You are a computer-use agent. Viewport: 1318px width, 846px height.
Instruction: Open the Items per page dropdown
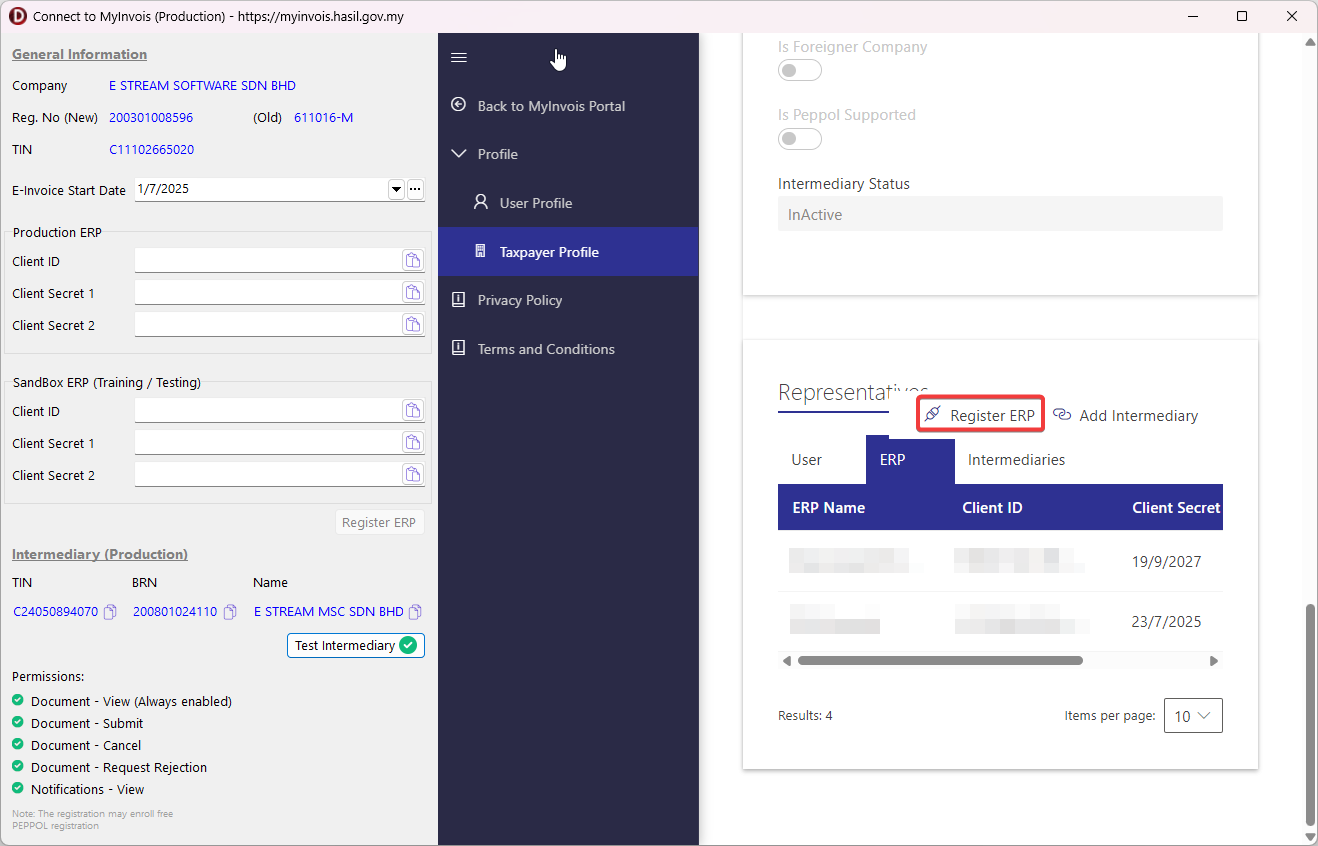pyautogui.click(x=1193, y=716)
